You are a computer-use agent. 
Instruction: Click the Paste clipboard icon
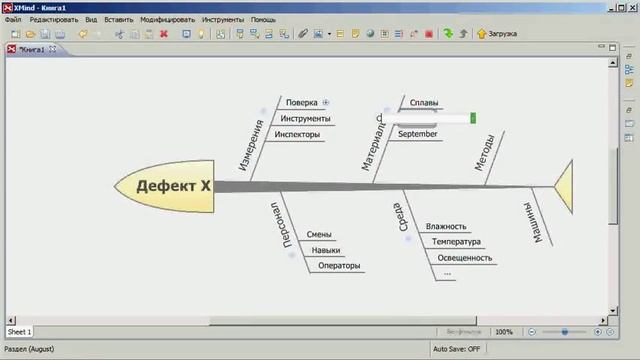(149, 34)
